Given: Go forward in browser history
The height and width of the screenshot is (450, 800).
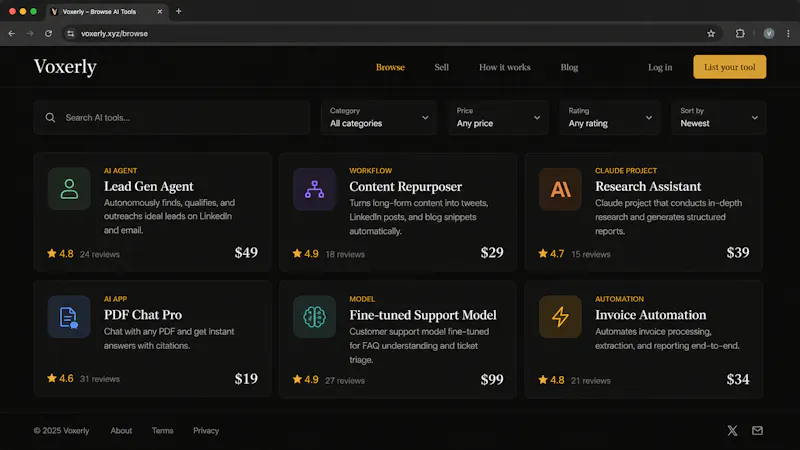Looking at the screenshot, I should click(x=30, y=34).
